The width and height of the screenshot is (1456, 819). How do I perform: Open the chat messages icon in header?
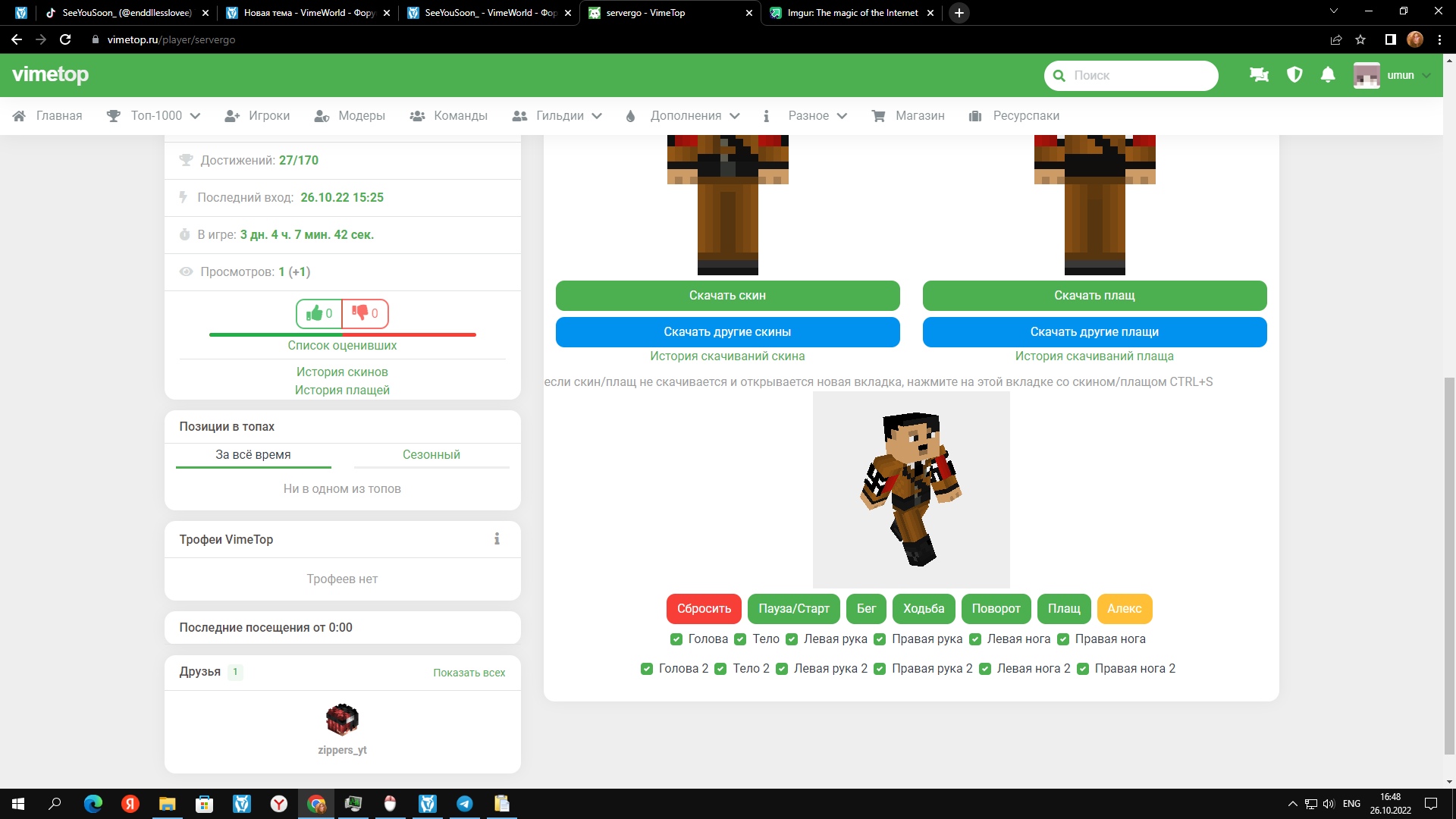click(x=1259, y=75)
